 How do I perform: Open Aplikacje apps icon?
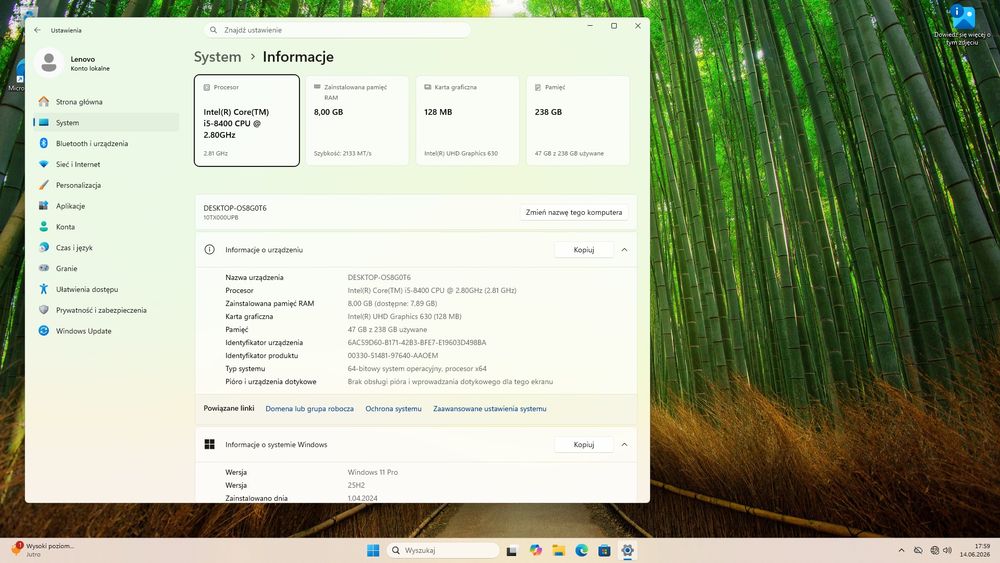[43, 206]
